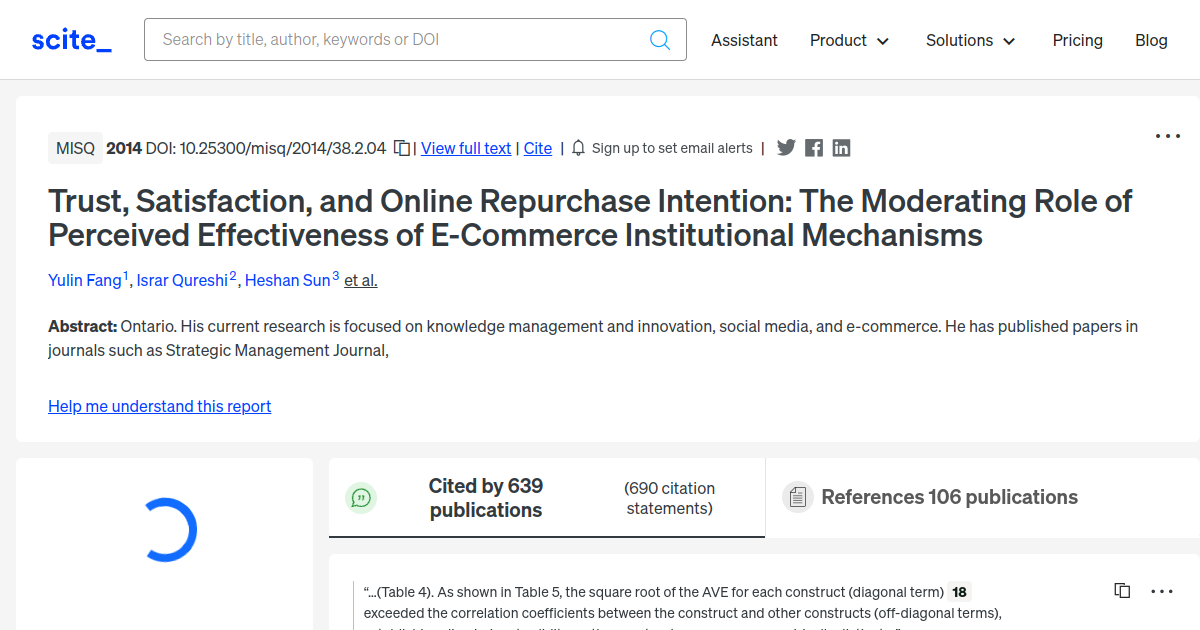Open the citation card ellipsis menu
Image resolution: width=1200 pixels, height=630 pixels.
(1161, 590)
